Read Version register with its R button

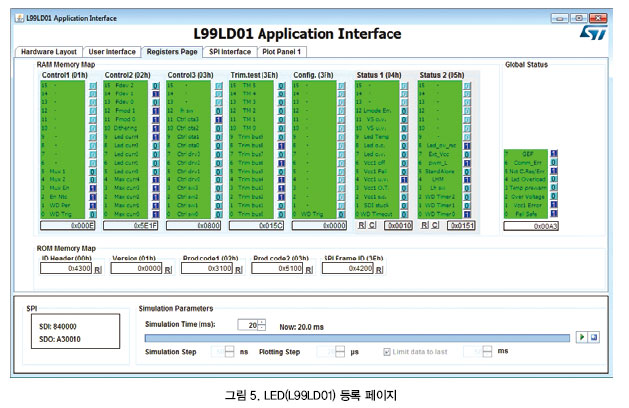(168, 270)
